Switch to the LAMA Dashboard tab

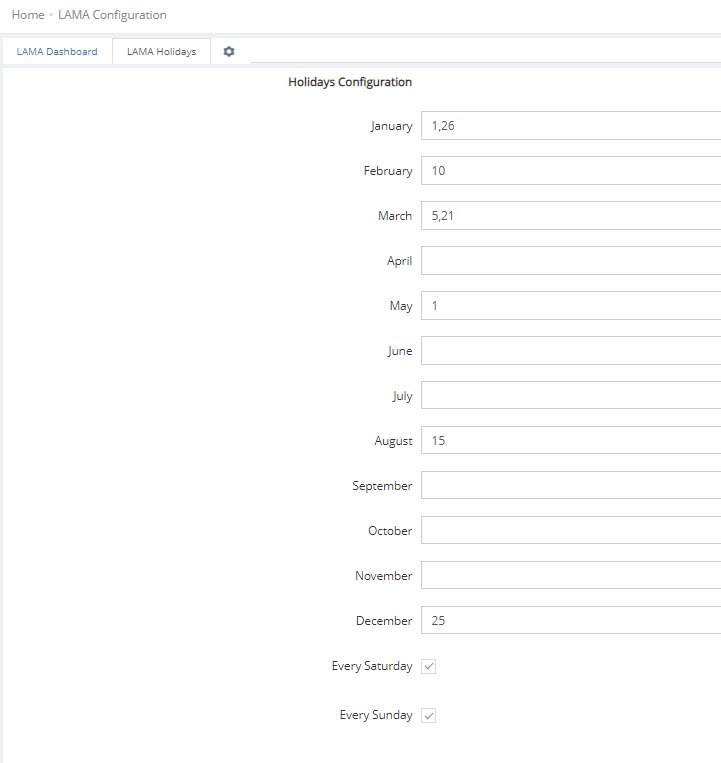click(57, 52)
